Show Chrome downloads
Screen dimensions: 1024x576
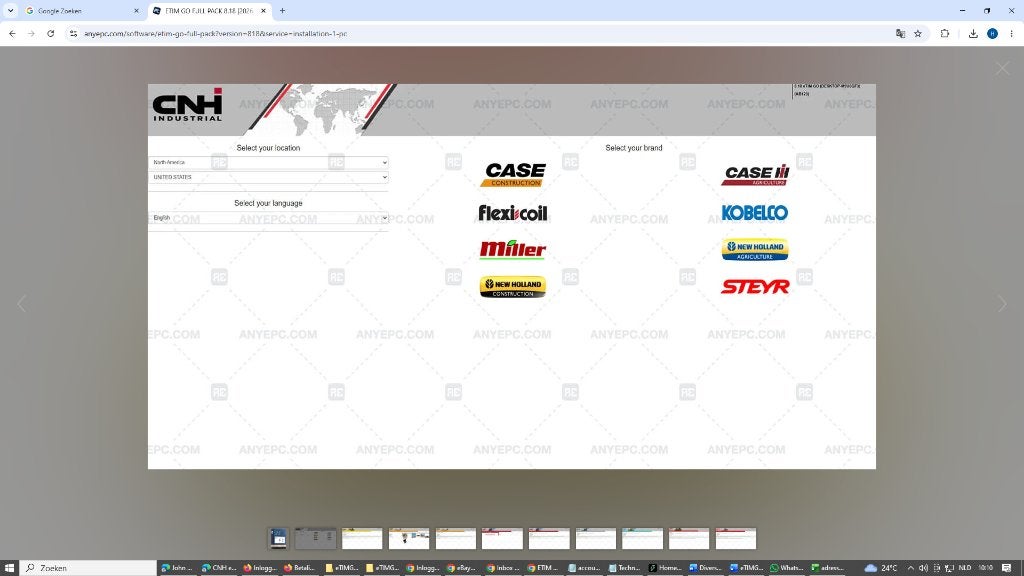tap(973, 33)
